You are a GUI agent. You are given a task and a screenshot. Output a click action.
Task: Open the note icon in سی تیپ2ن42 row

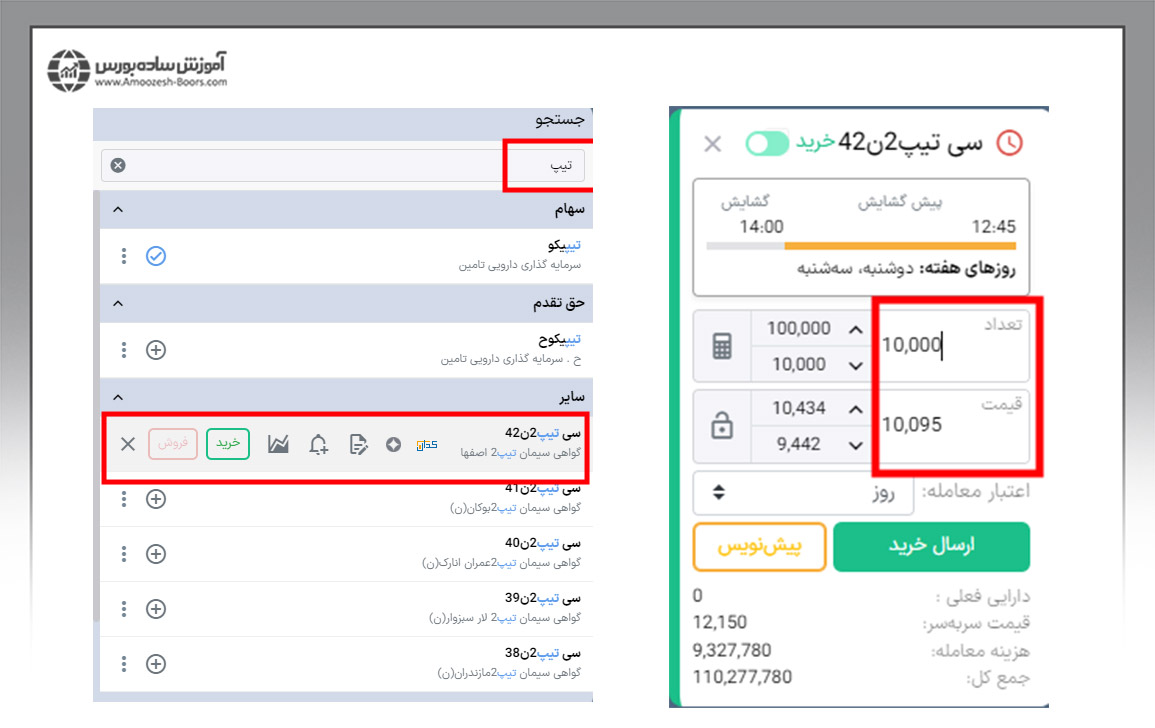pos(359,444)
